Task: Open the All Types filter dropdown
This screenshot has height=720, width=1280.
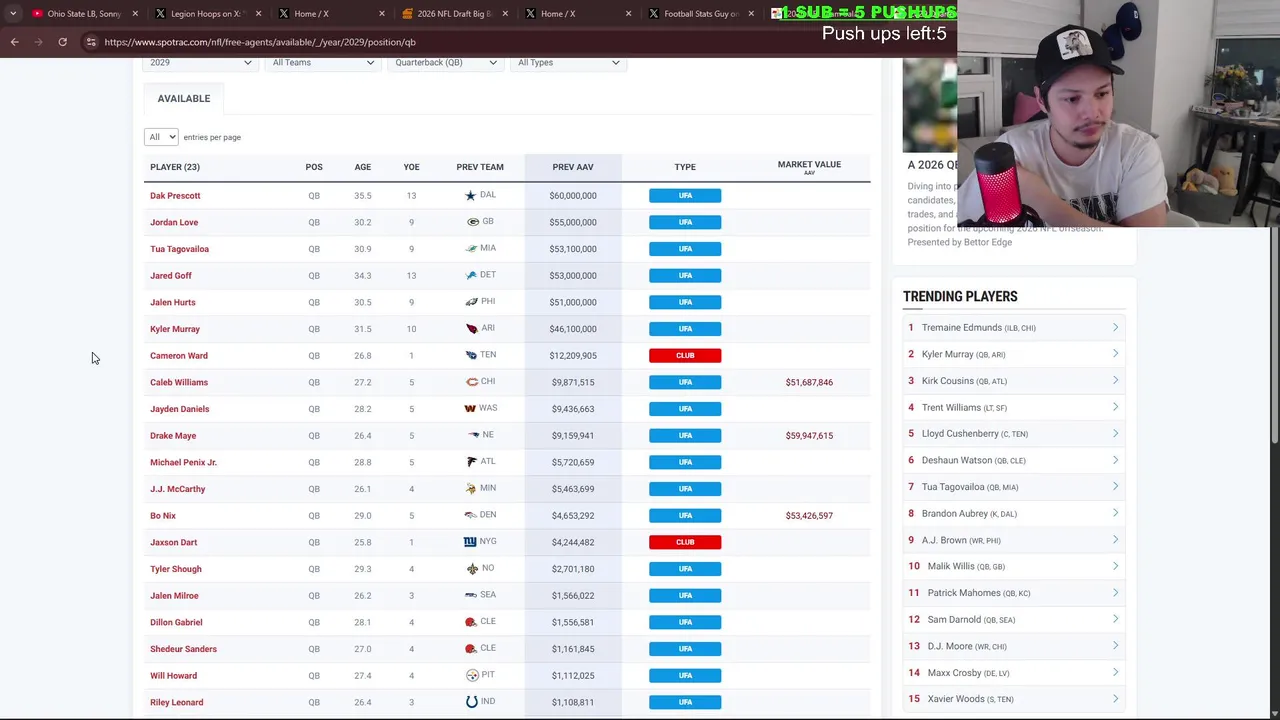Action: coord(568,62)
